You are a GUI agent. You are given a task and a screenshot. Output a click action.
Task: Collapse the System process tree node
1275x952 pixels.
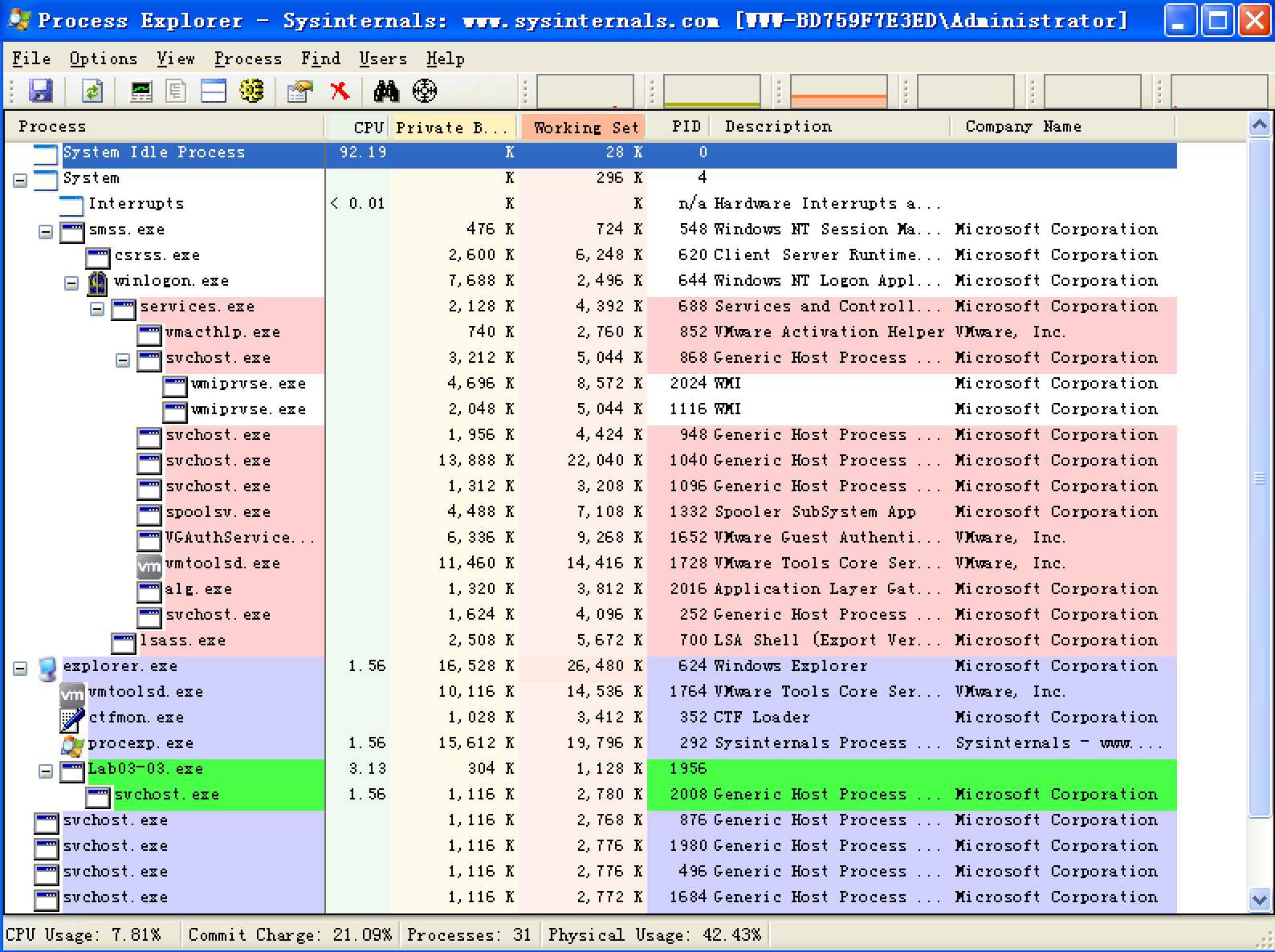[20, 180]
